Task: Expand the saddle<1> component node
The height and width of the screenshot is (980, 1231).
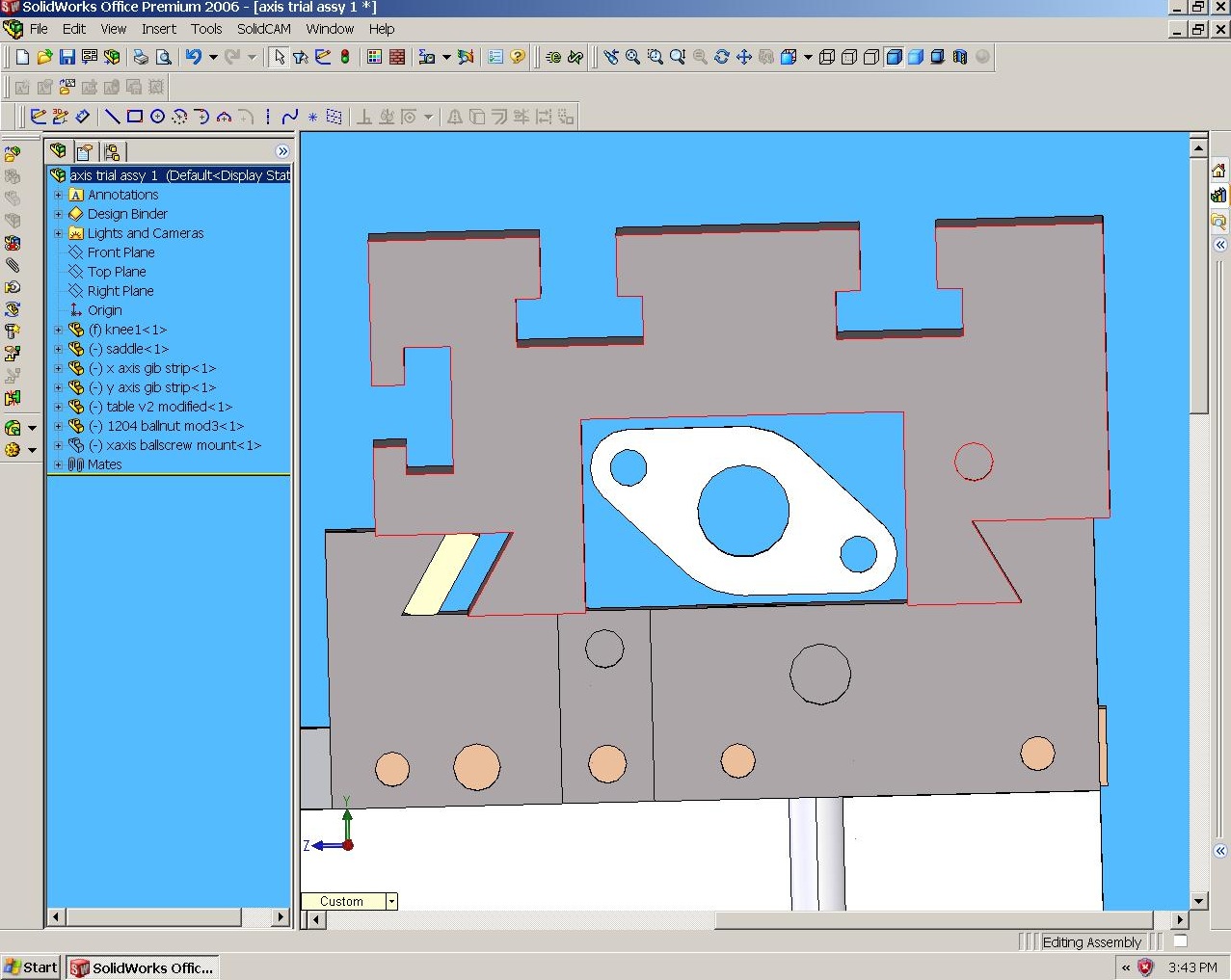Action: point(58,349)
